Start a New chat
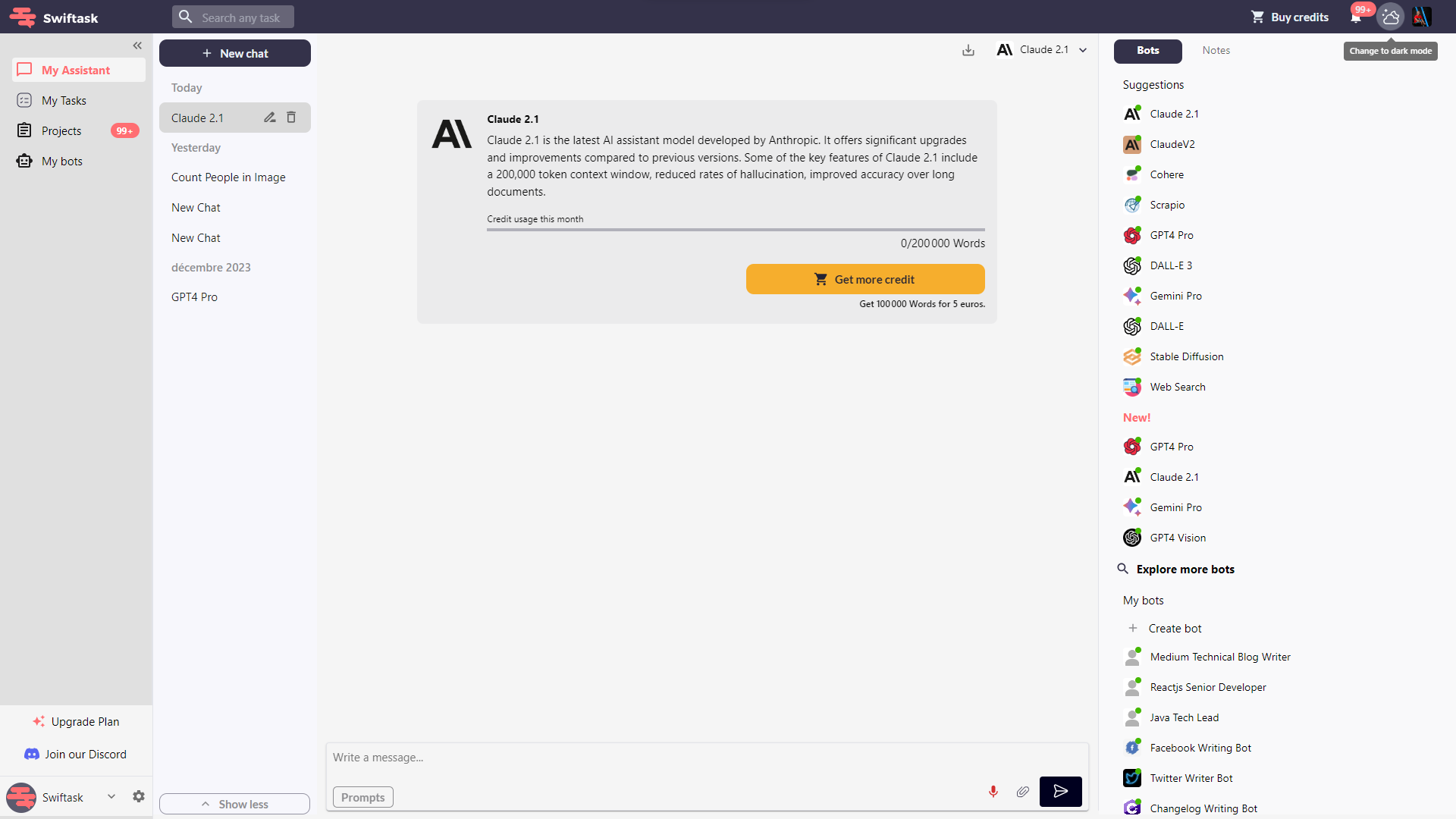This screenshot has height=819, width=1456. pos(234,53)
